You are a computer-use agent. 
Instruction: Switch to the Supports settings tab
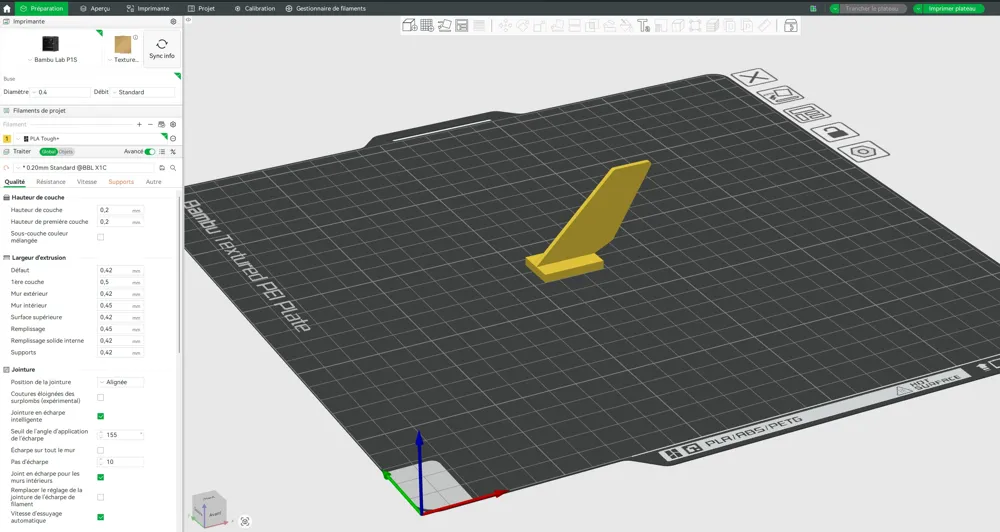(x=121, y=182)
